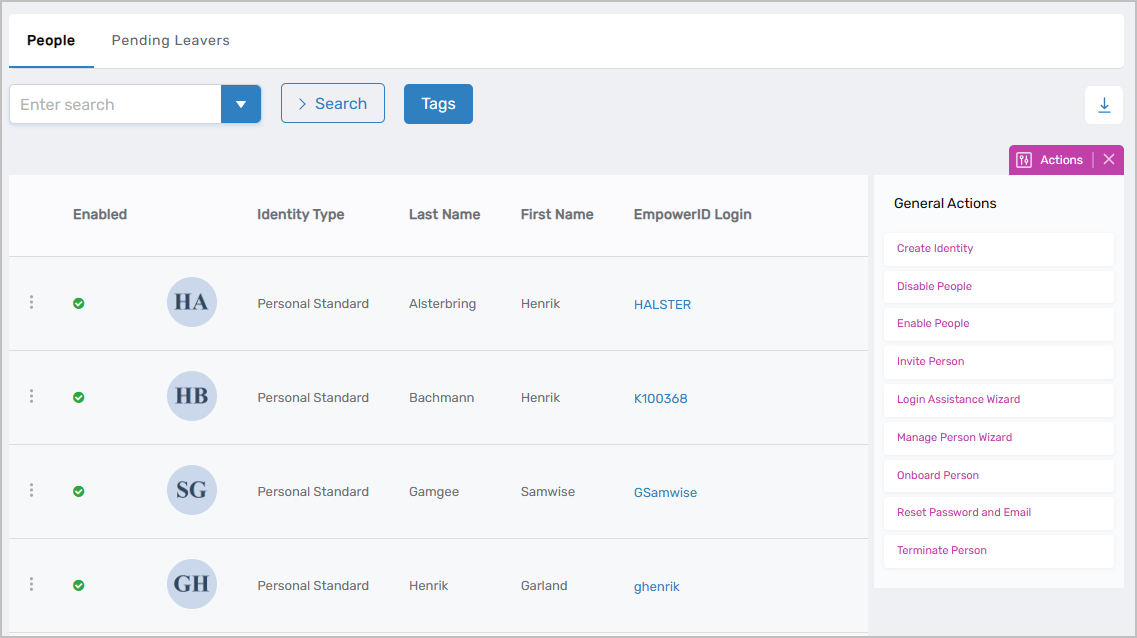Open the row options menu for Bachmann
The image size is (1137, 638).
pyautogui.click(x=31, y=396)
